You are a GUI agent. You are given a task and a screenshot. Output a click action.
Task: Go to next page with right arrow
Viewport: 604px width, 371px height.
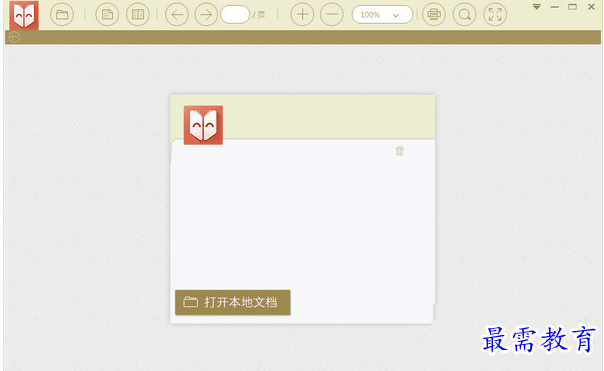(206, 15)
